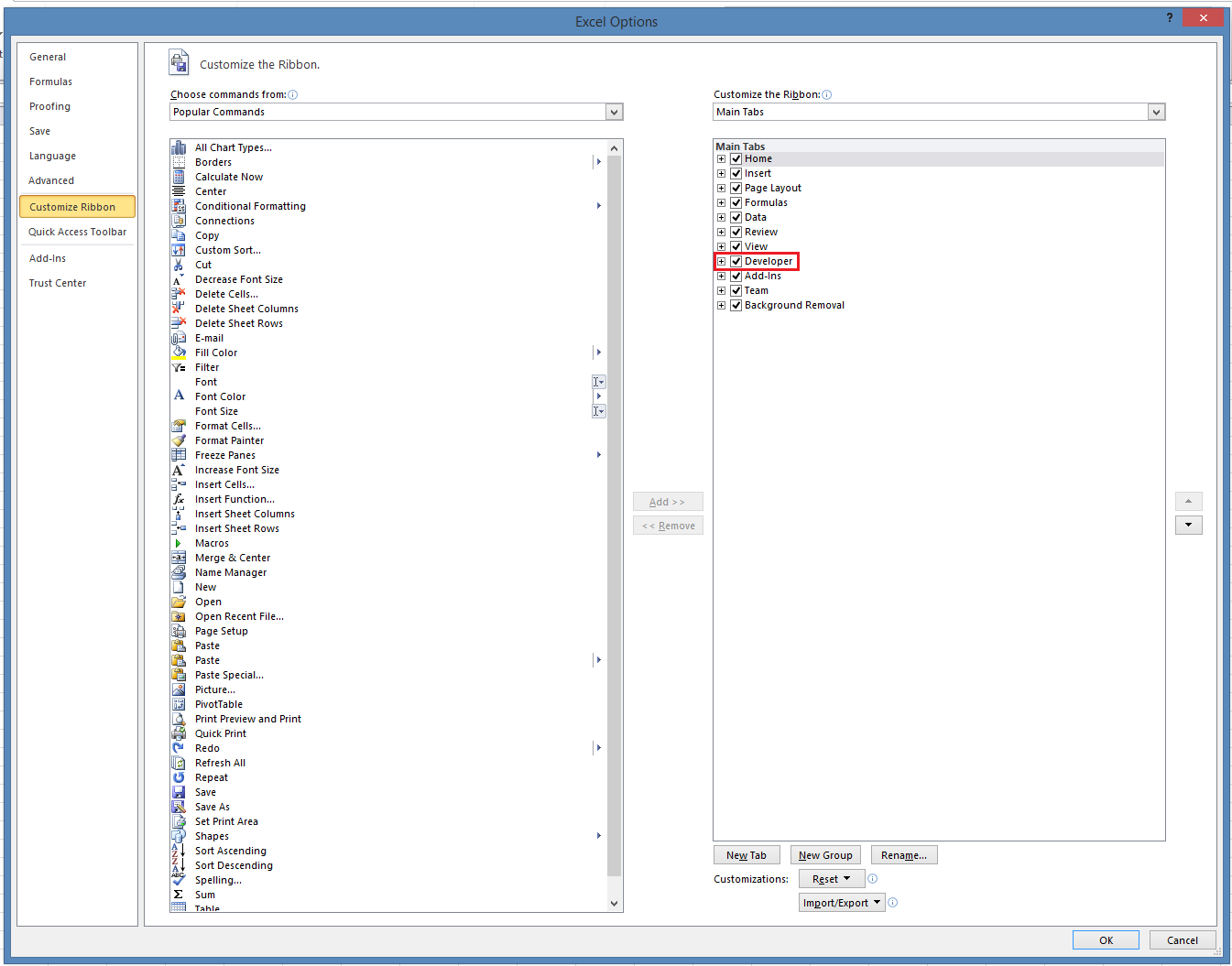Click the Filter funnel icon

[179, 367]
